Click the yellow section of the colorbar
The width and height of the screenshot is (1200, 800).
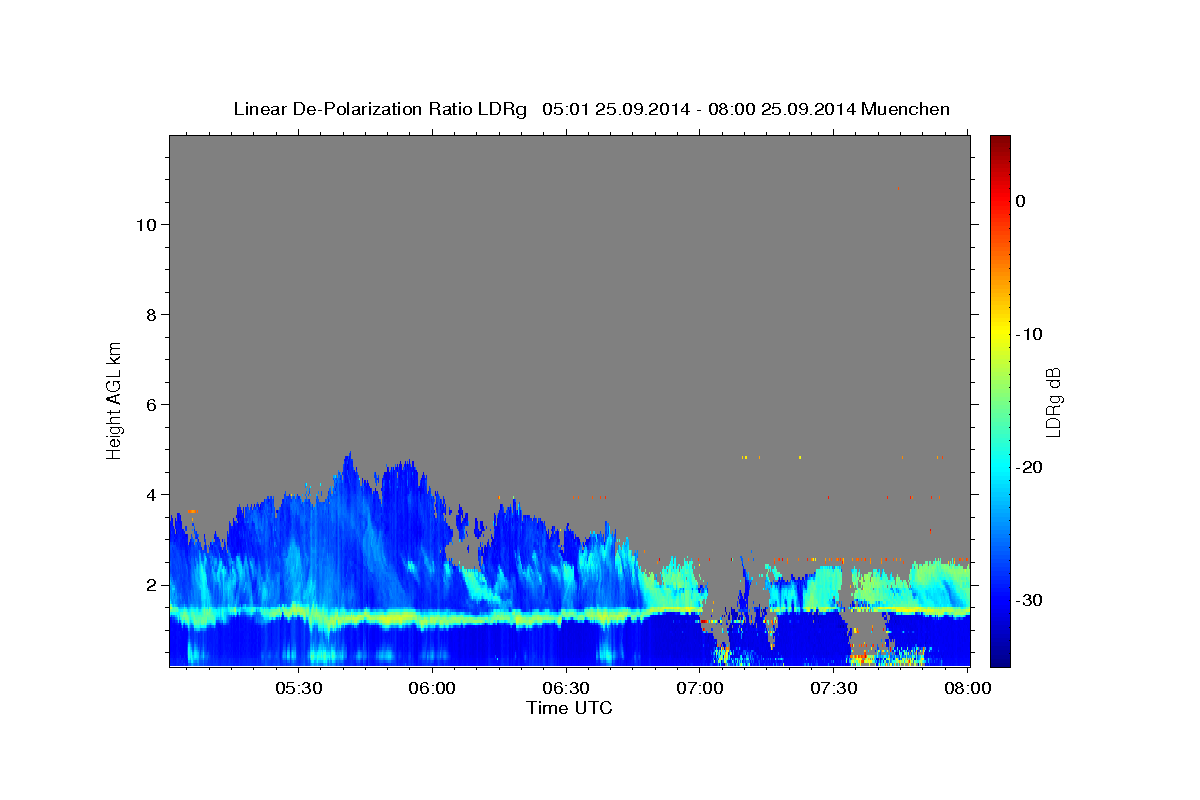1000,334
